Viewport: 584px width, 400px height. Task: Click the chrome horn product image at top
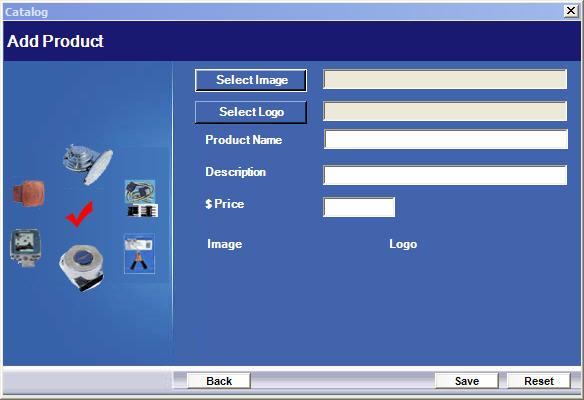[88, 165]
